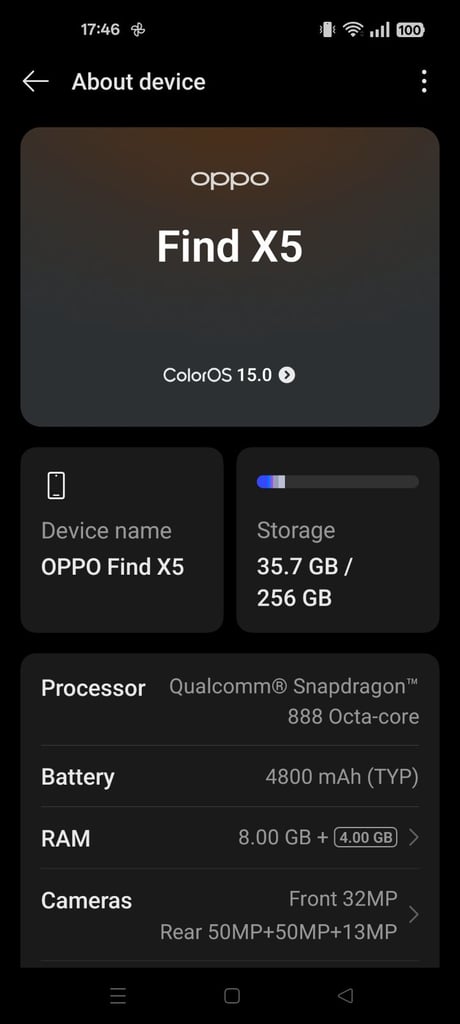Tap the vibrate mode status icon
This screenshot has height=1024, width=460.
(327, 29)
